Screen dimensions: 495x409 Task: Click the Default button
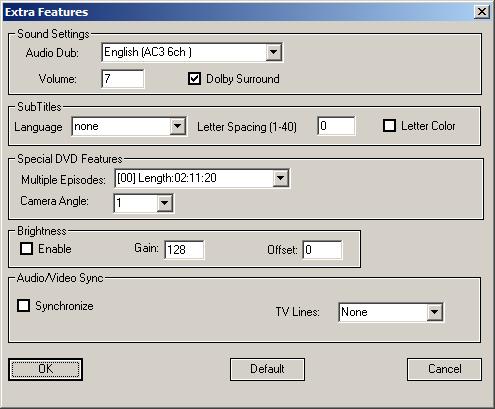pos(267,369)
